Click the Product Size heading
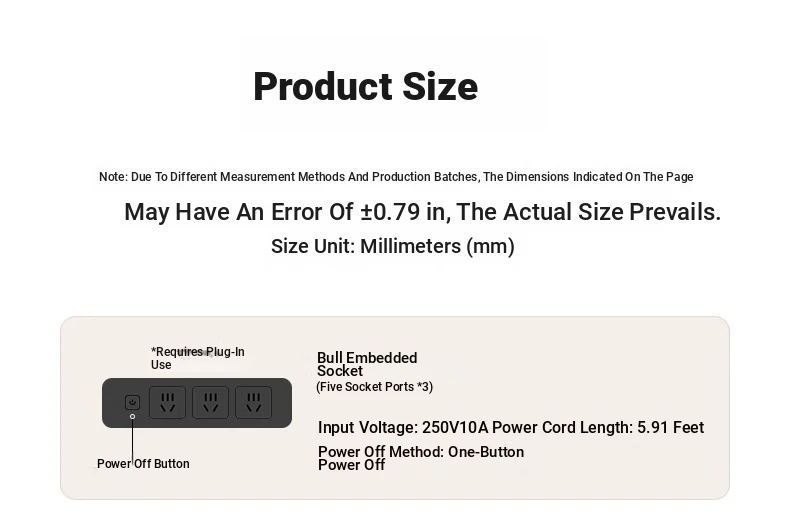The image size is (790, 521). click(x=365, y=86)
